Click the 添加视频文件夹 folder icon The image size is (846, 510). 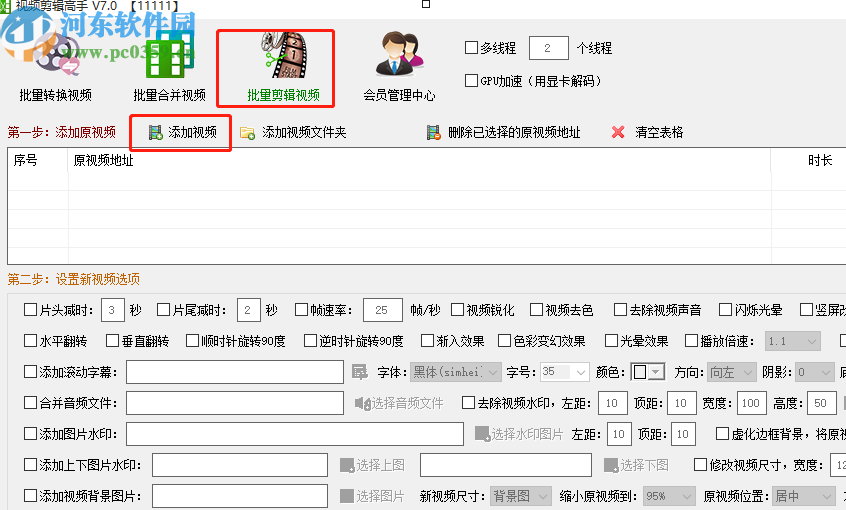pos(248,133)
